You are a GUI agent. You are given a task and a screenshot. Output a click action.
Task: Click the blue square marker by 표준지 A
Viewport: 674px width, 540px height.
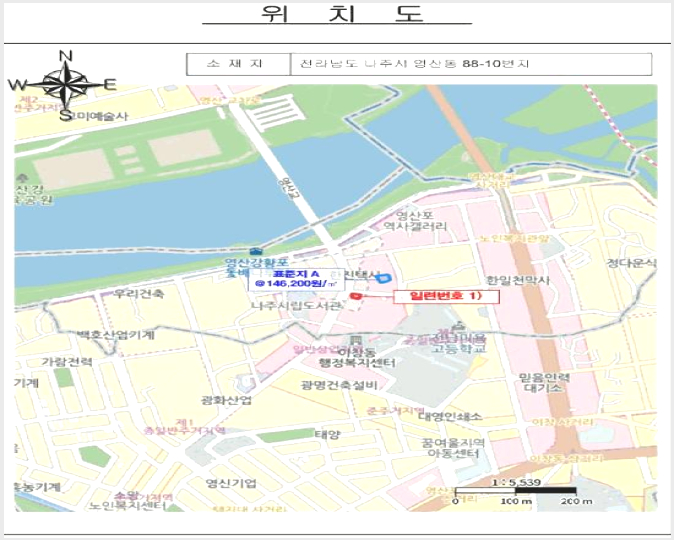383,278
